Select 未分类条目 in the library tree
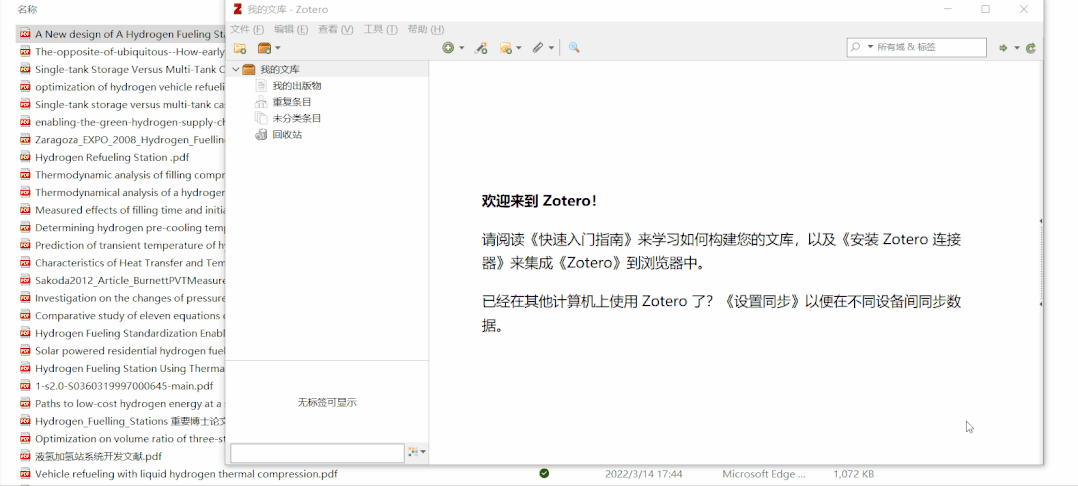Viewport: 1078px width, 486px height. [x=296, y=118]
